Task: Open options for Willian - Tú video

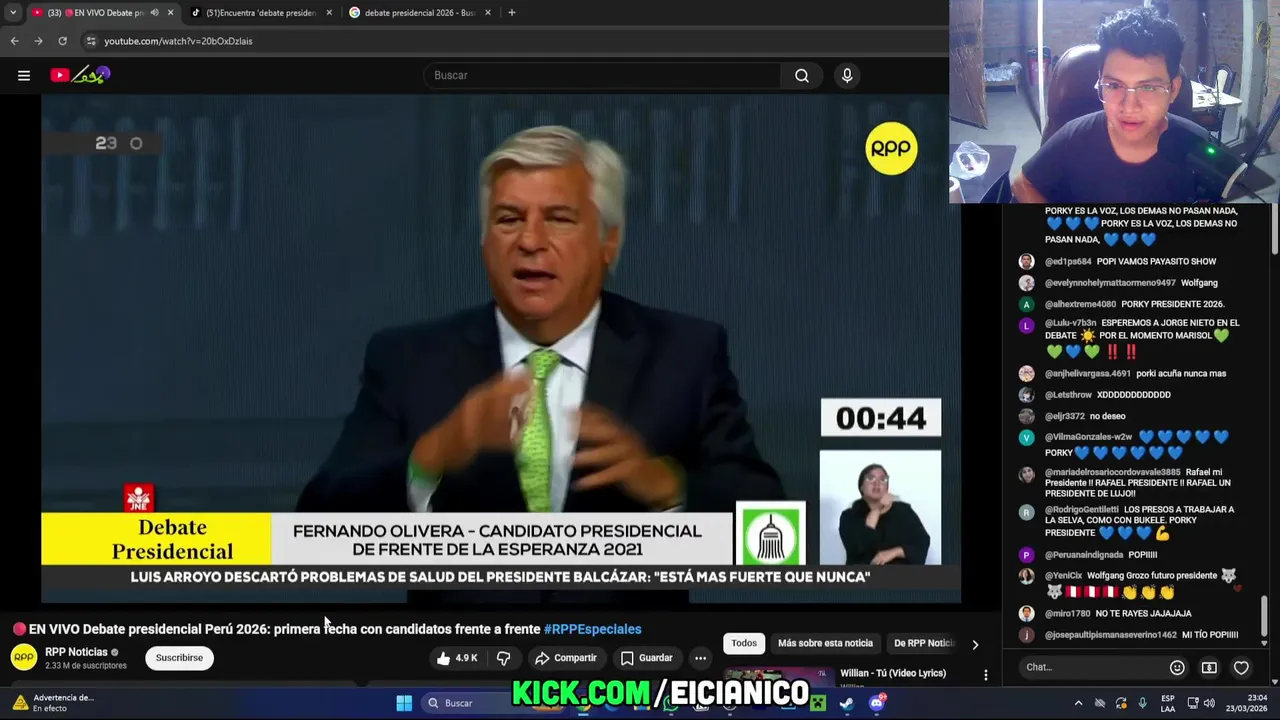Action: coord(986,675)
